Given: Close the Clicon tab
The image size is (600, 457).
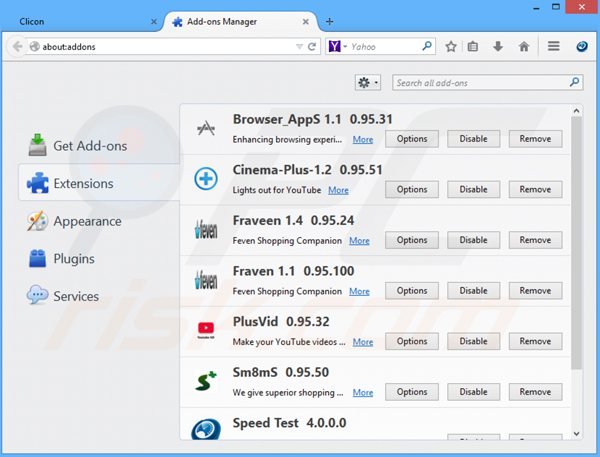Looking at the screenshot, I should pos(154,22).
